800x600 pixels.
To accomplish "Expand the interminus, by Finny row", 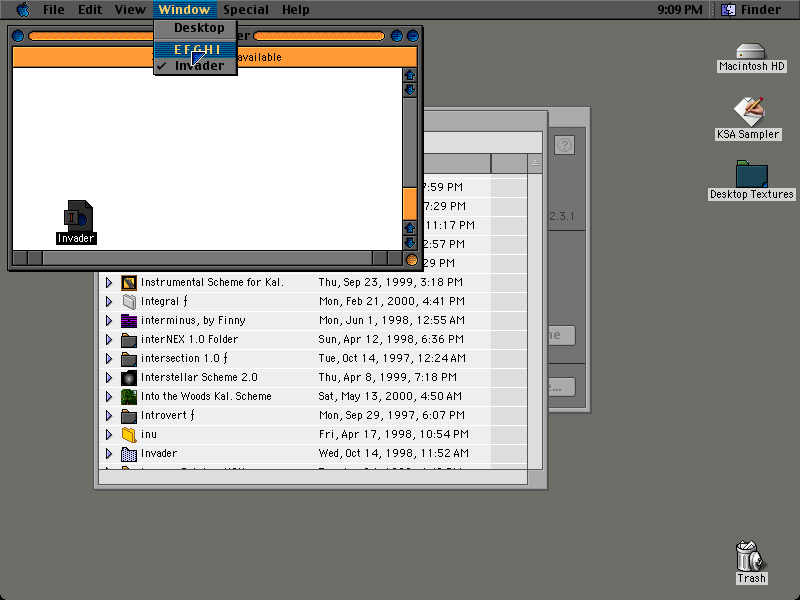I will 109,320.
